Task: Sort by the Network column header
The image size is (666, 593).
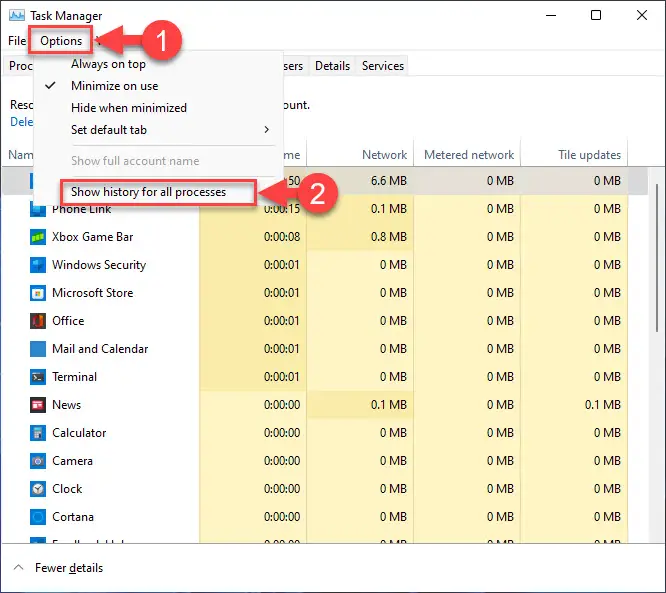Action: coord(384,155)
